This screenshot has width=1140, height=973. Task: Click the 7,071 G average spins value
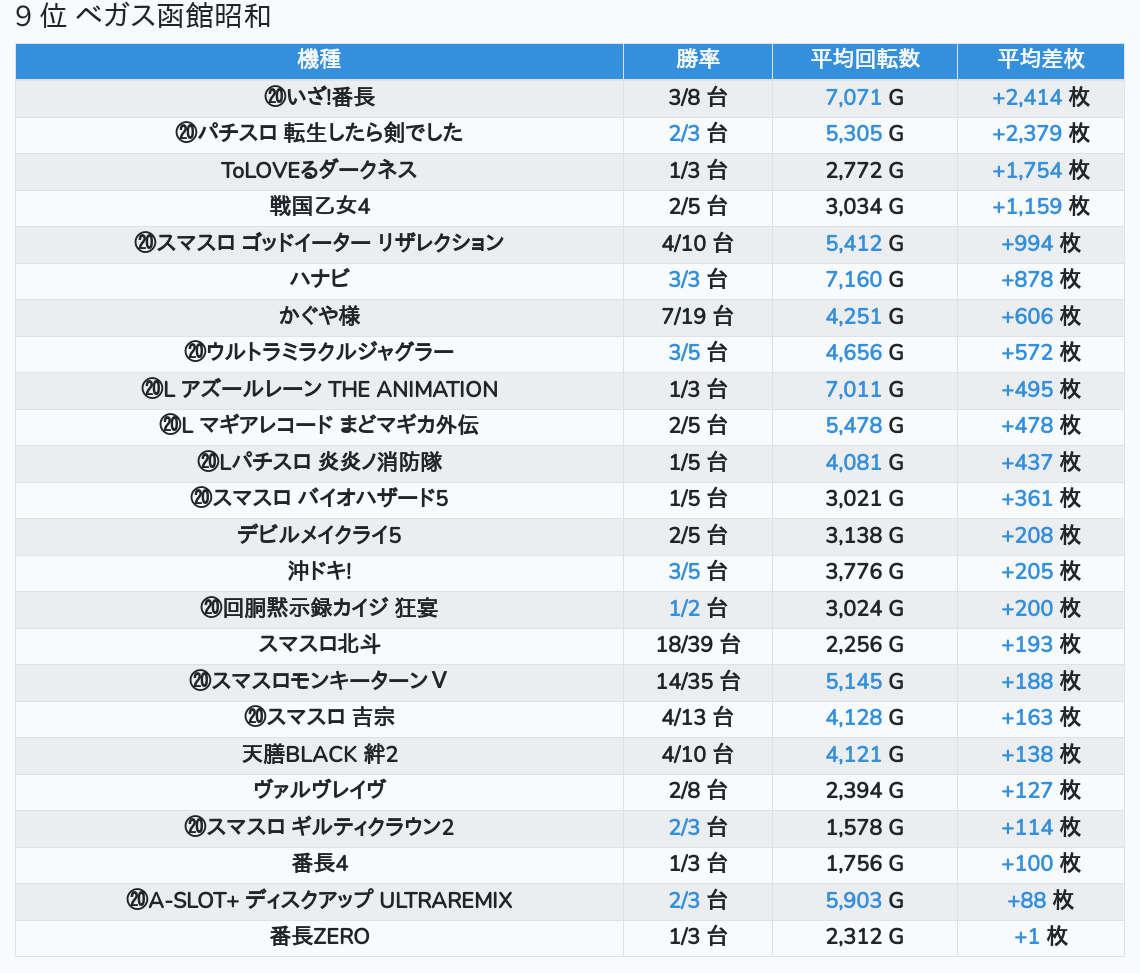864,97
